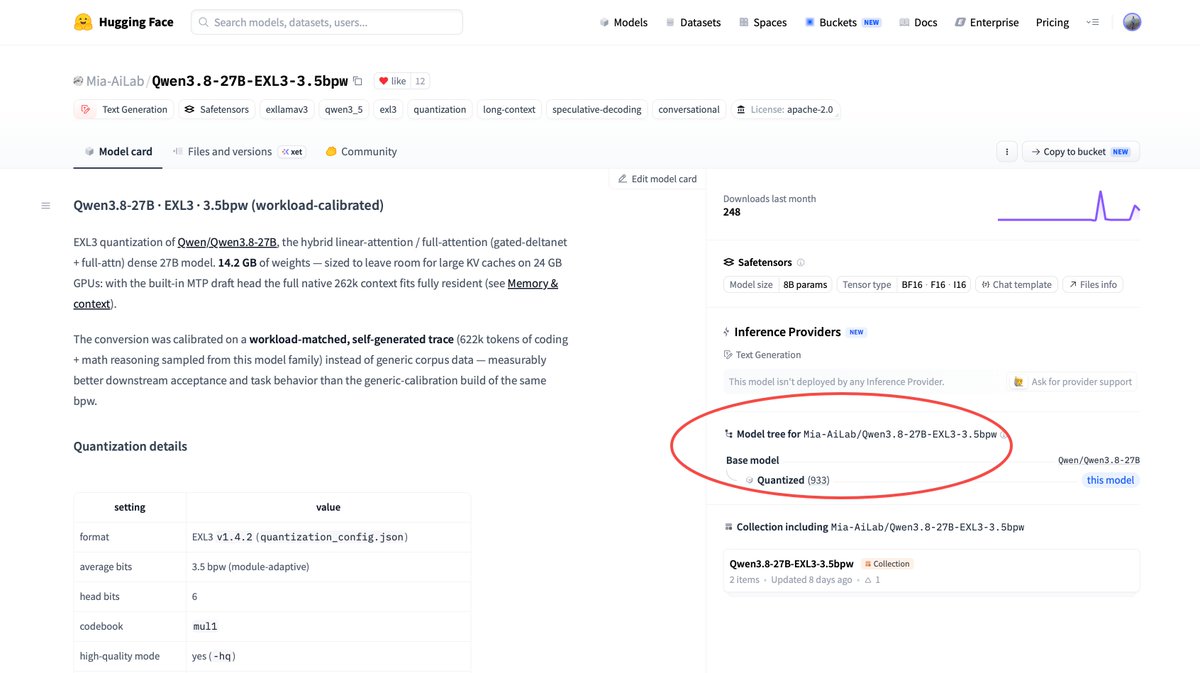This screenshot has width=1200, height=673.
Task: Open the Qwen/Qwen3.8-27B link in description
Action: tap(227, 242)
